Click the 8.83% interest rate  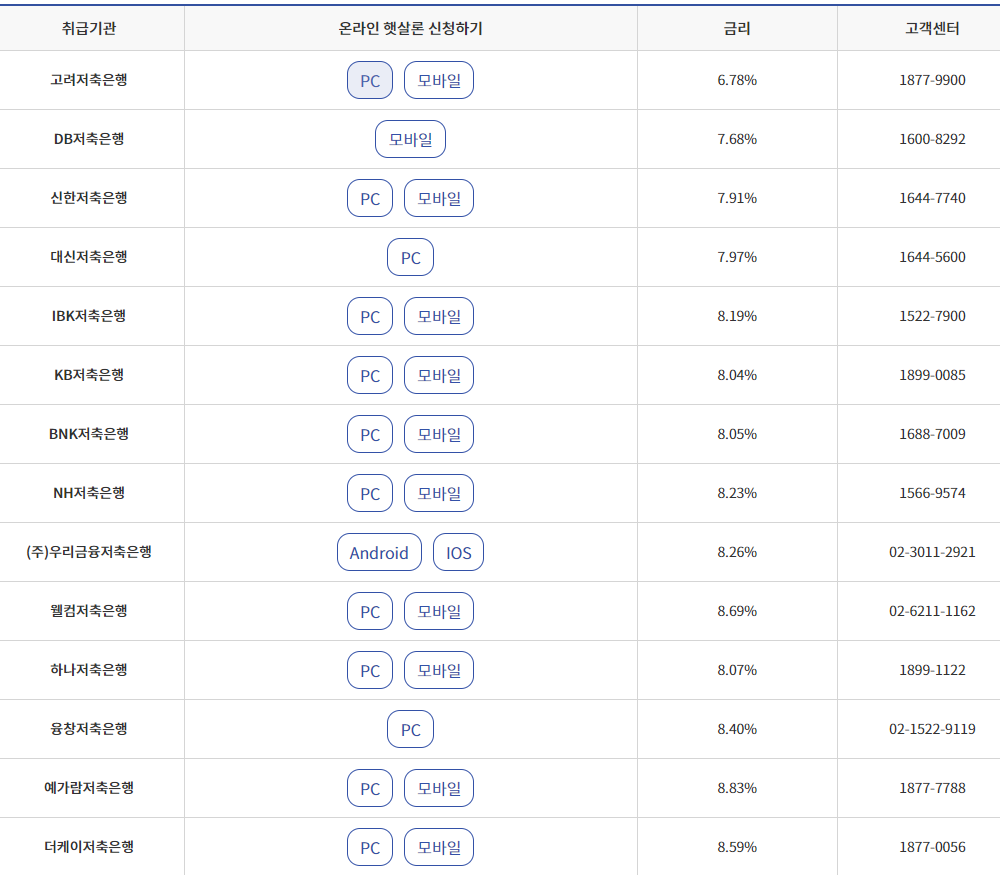tap(737, 788)
